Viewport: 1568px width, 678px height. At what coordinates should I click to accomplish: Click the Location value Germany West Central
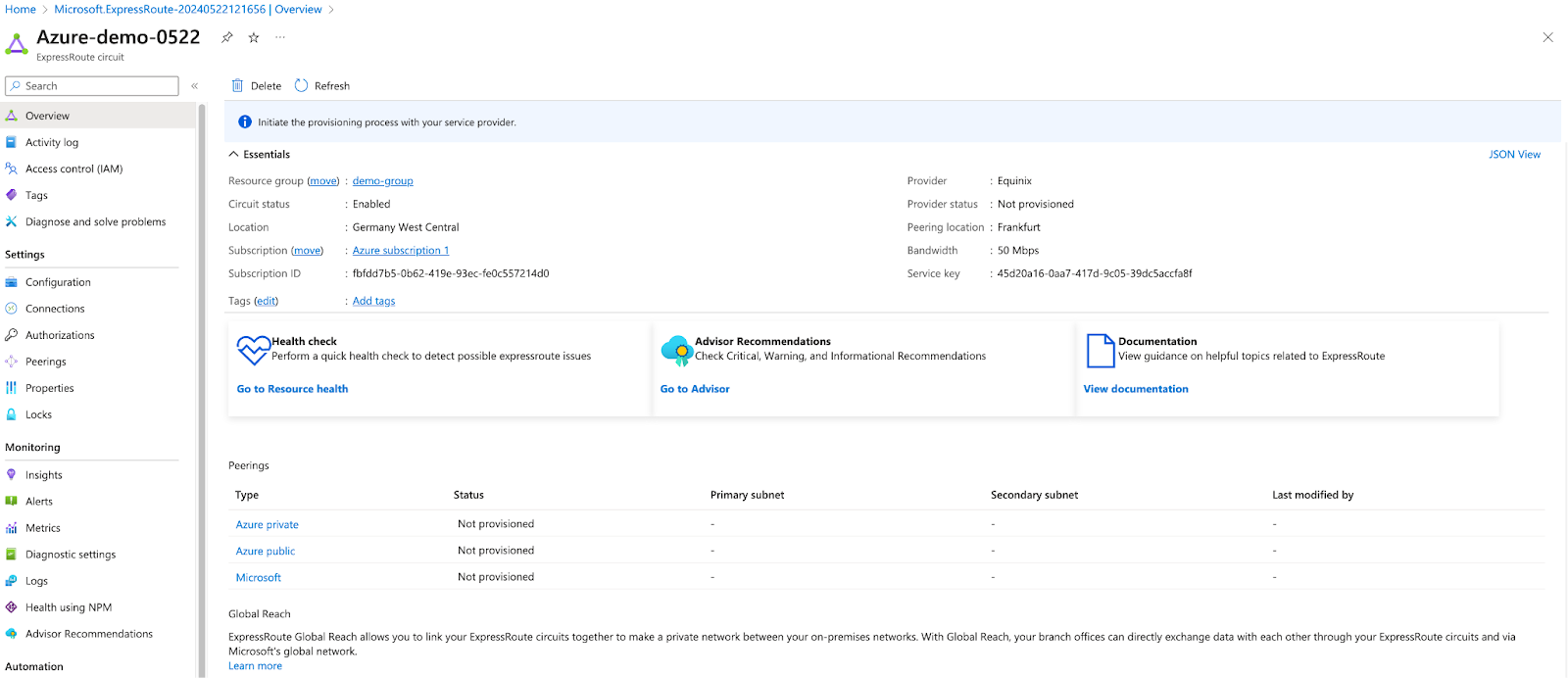(x=406, y=227)
